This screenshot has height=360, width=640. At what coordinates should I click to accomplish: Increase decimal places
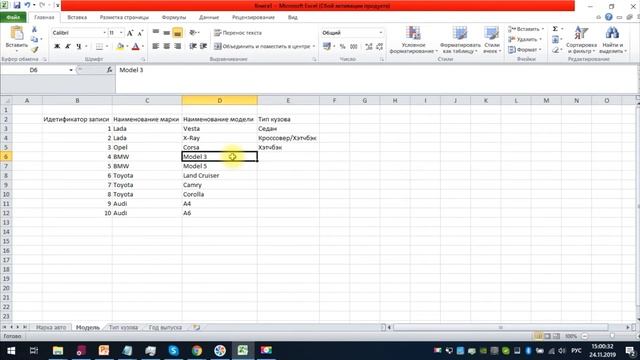point(369,47)
